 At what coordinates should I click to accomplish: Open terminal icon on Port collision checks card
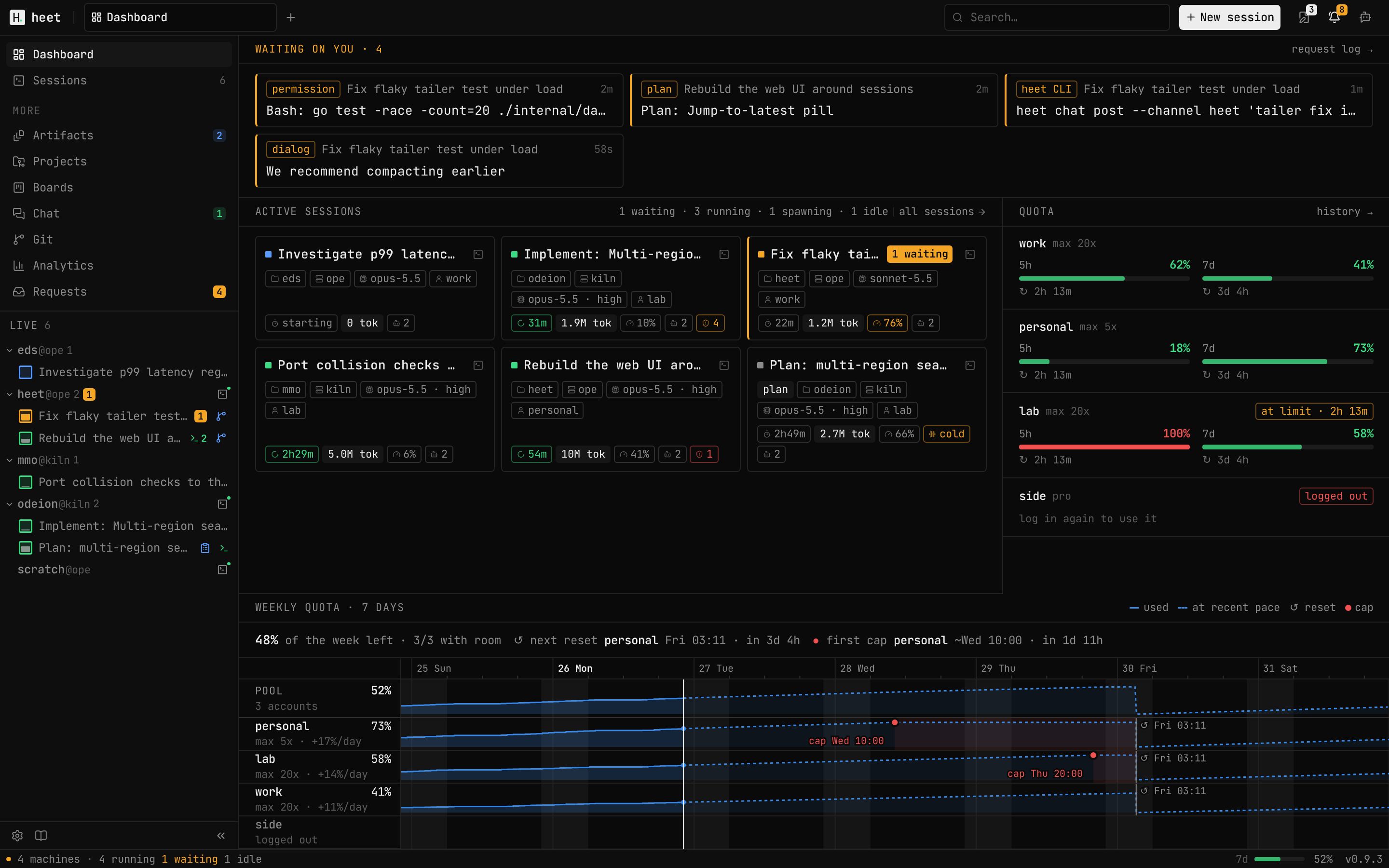[x=477, y=365]
